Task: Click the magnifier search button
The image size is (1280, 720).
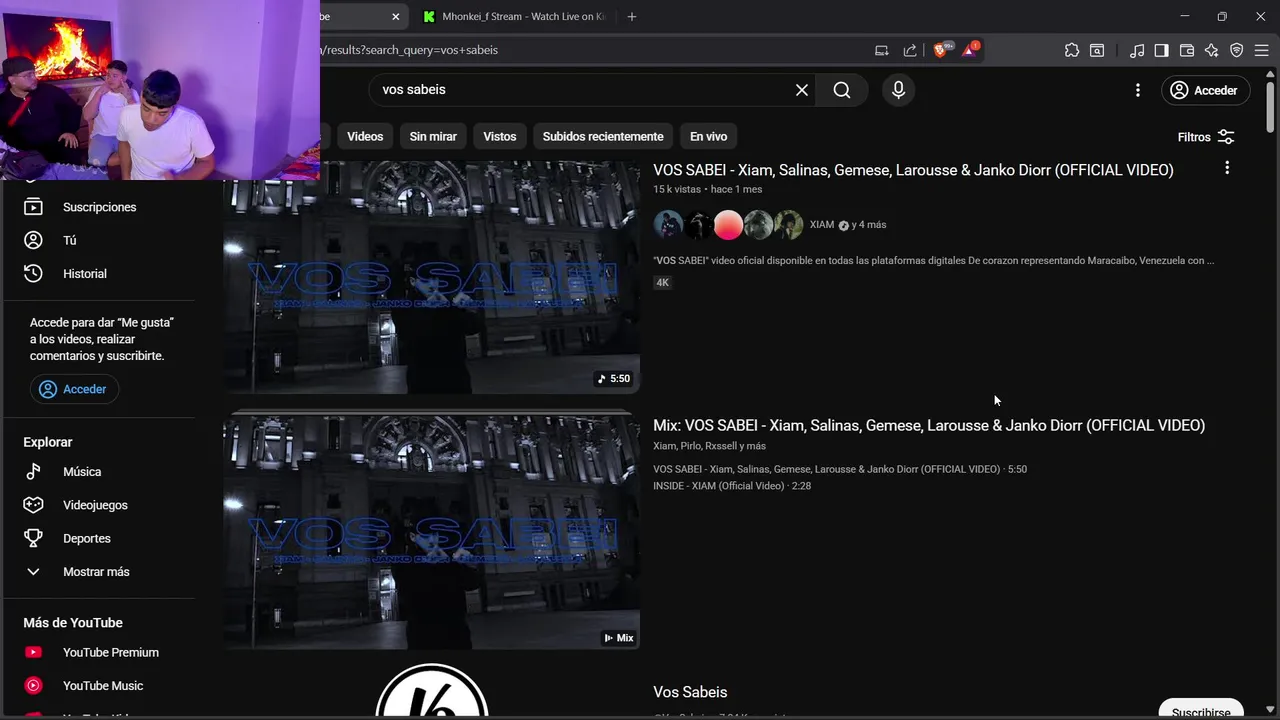Action: 842,90
